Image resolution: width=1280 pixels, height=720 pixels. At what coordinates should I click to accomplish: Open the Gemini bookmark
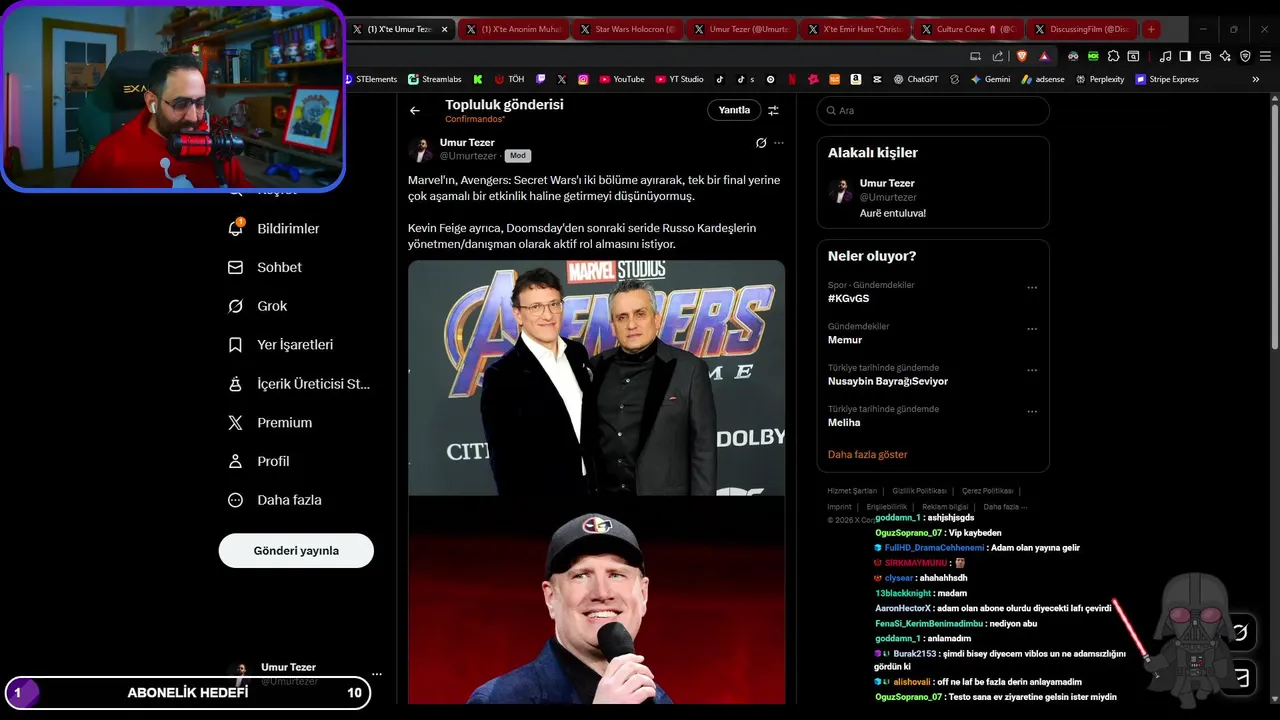[x=990, y=79]
